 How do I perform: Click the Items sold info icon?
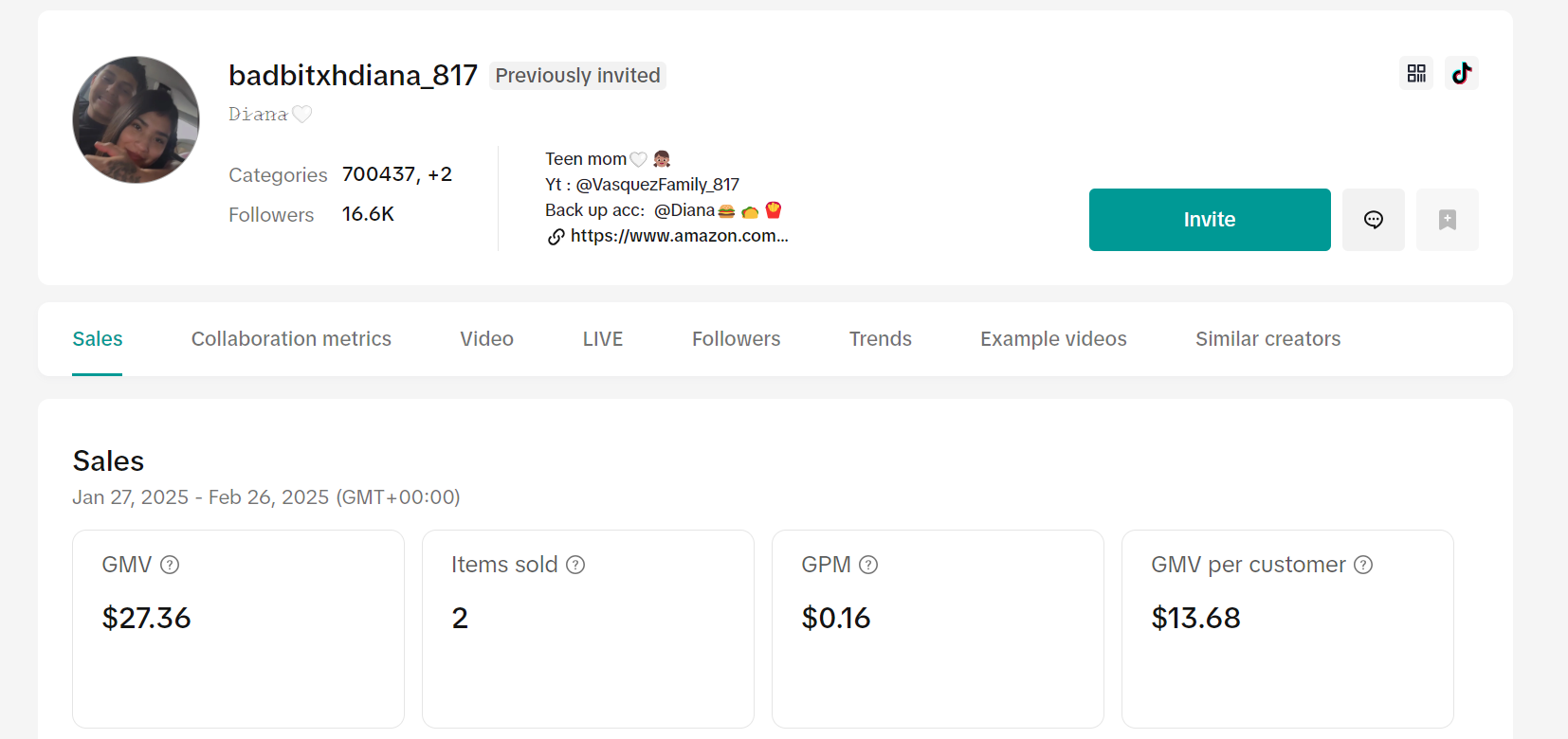(x=575, y=566)
